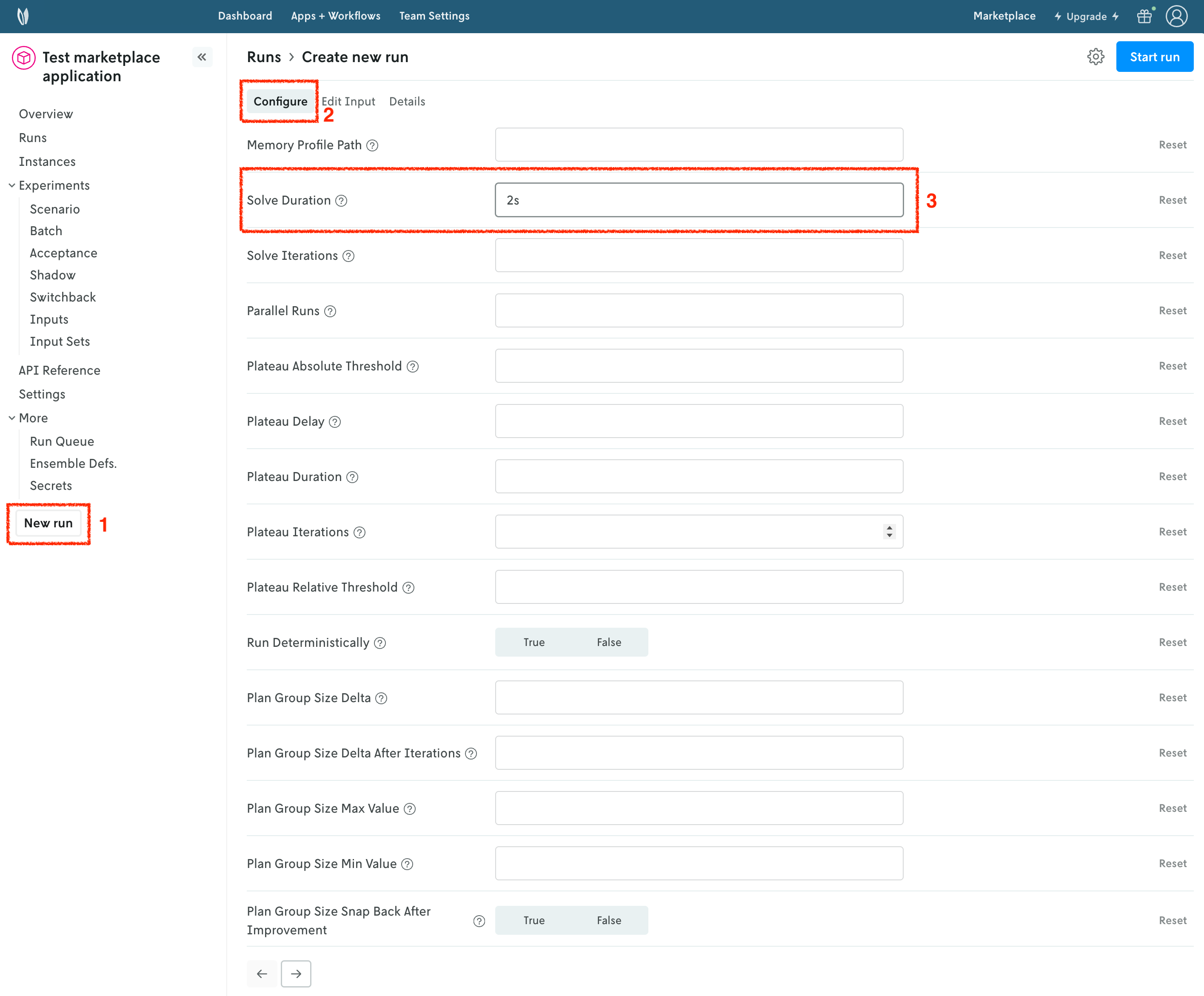1204x996 pixels.
Task: Switch to the Edit Input tab
Action: [348, 102]
